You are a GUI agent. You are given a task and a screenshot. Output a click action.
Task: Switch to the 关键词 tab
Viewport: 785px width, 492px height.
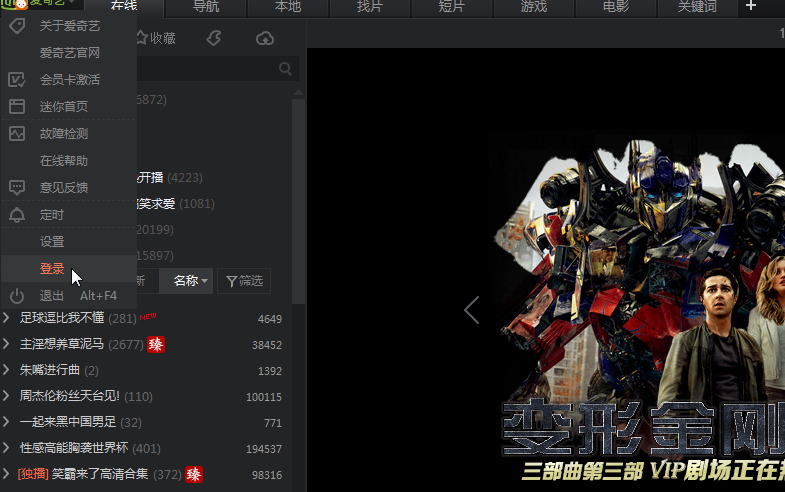pos(697,7)
